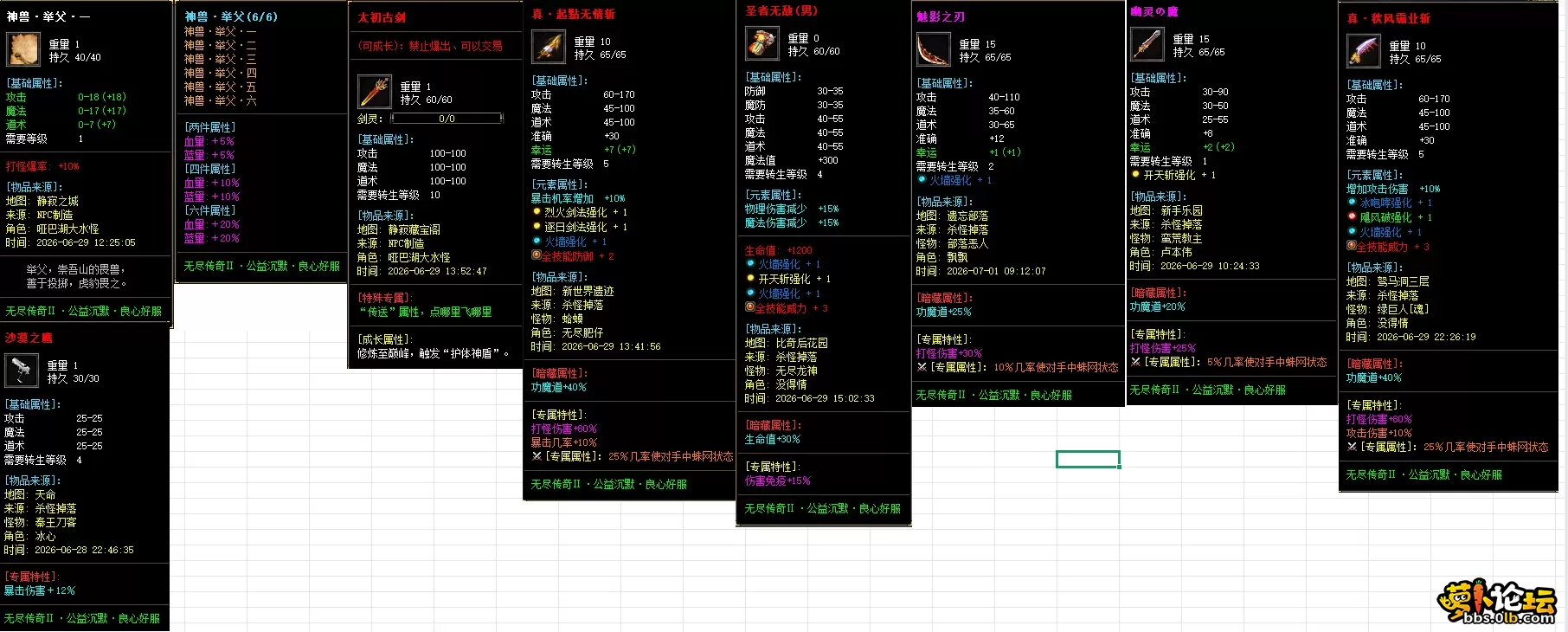Click the 全技能威力+3 icon in 狄风霸业斩
Image resolution: width=1568 pixels, height=632 pixels.
1351,246
